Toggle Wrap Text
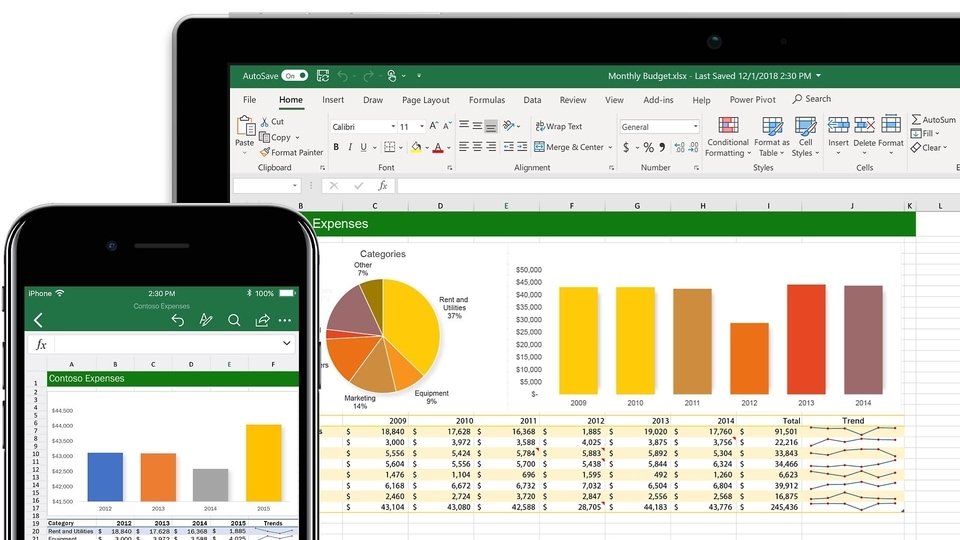This screenshot has width=960, height=540. pyautogui.click(x=558, y=126)
